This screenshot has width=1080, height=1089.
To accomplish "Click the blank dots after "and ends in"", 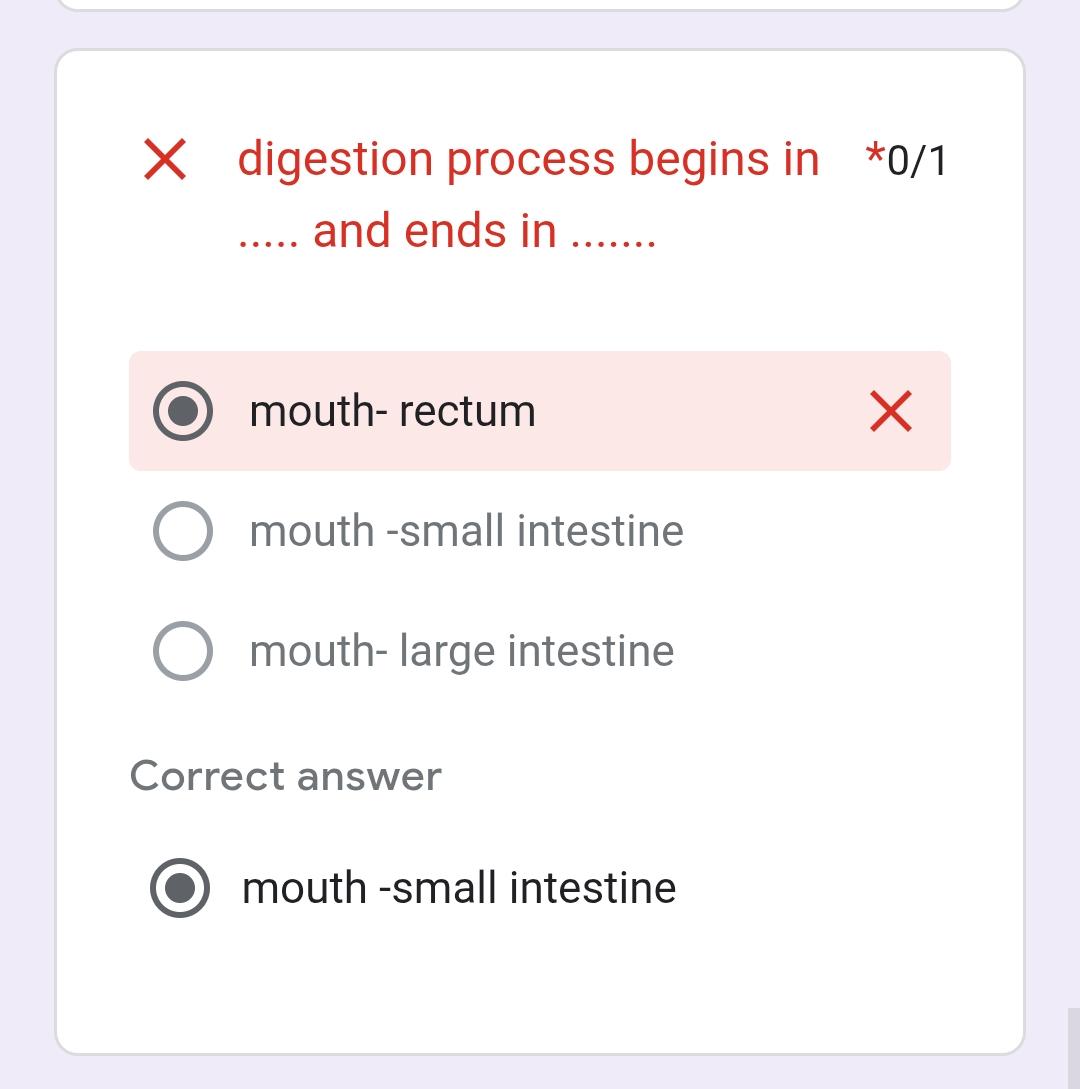I will [x=613, y=240].
